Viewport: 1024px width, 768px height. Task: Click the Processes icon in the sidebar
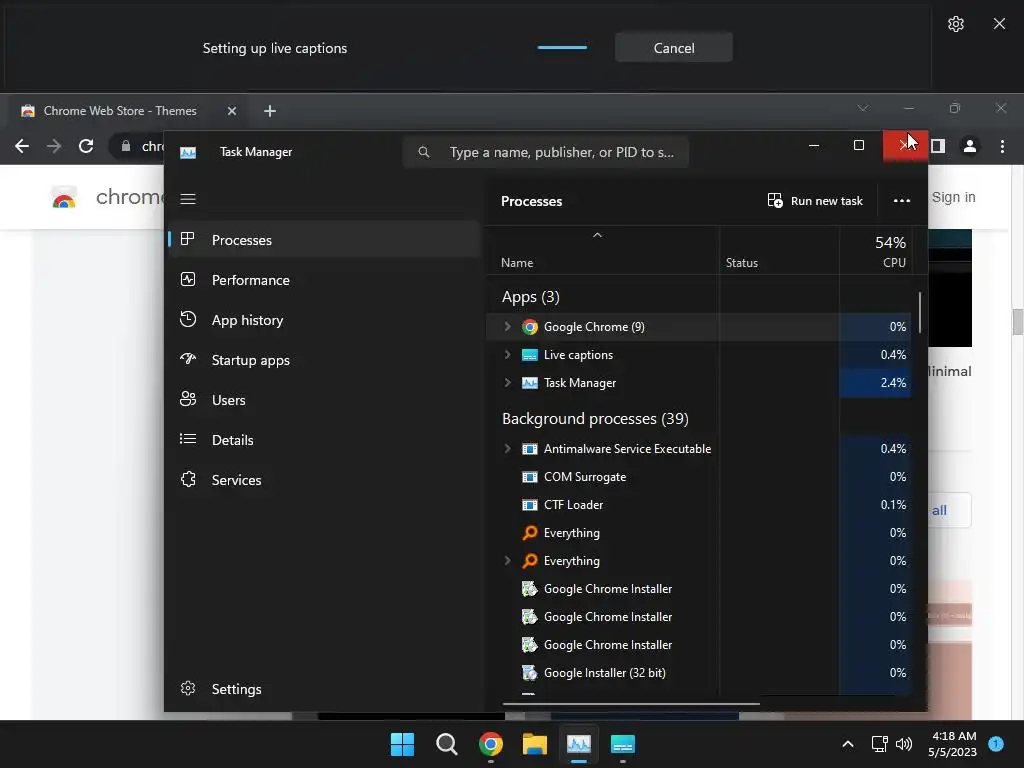coord(188,239)
